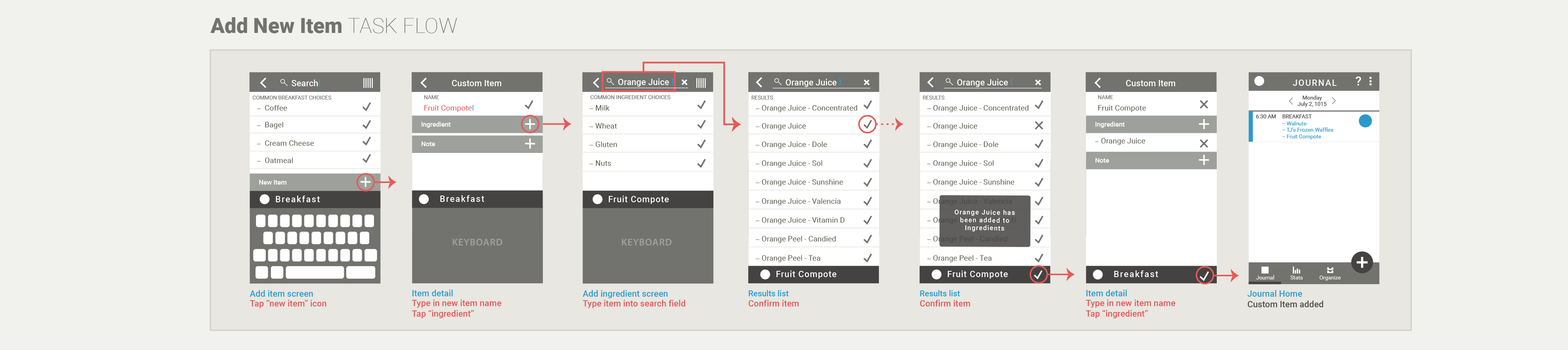Tap the barcode scanner on Add item screen
Image resolution: width=1568 pixels, height=350 pixels.
368,83
